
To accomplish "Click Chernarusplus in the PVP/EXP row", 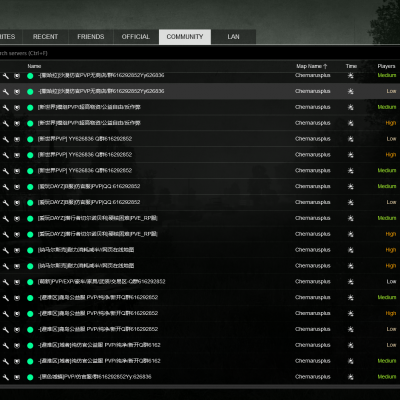I will 312,282.
